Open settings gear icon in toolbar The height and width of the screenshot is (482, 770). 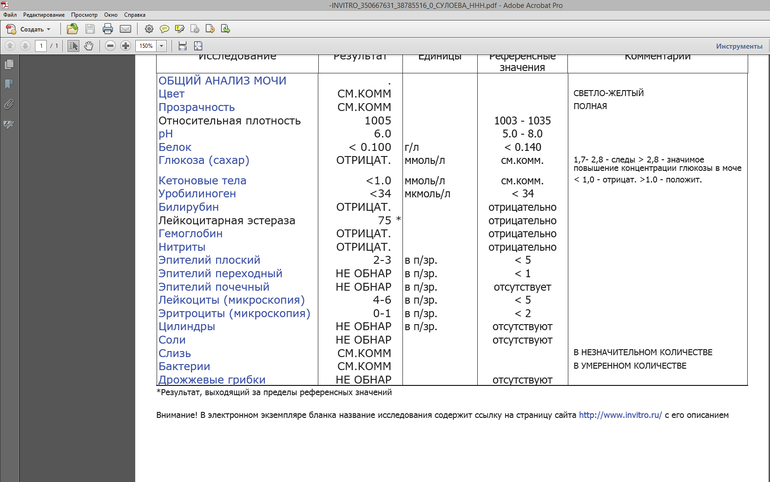coord(149,29)
